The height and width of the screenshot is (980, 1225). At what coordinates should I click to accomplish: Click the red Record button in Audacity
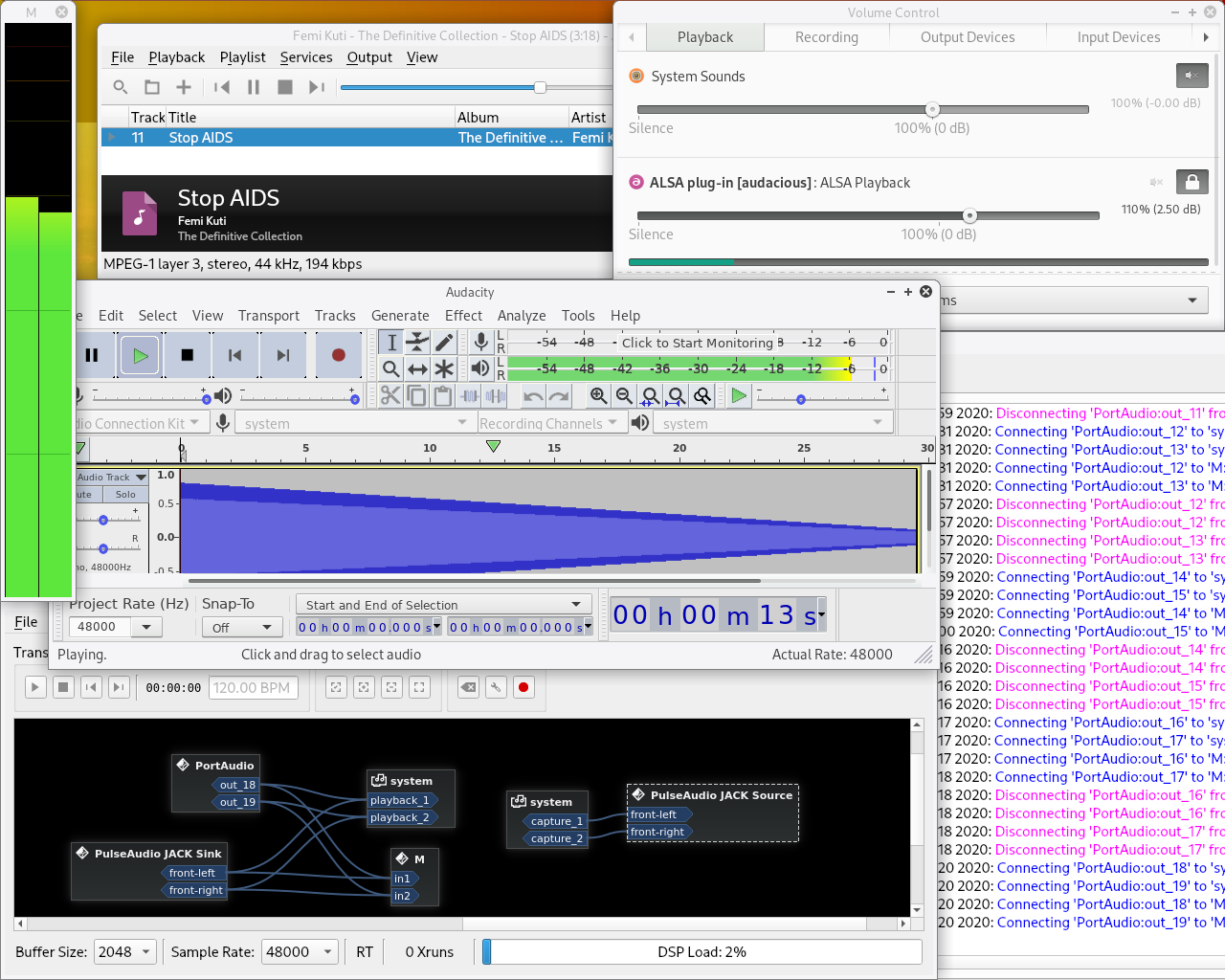[x=339, y=354]
